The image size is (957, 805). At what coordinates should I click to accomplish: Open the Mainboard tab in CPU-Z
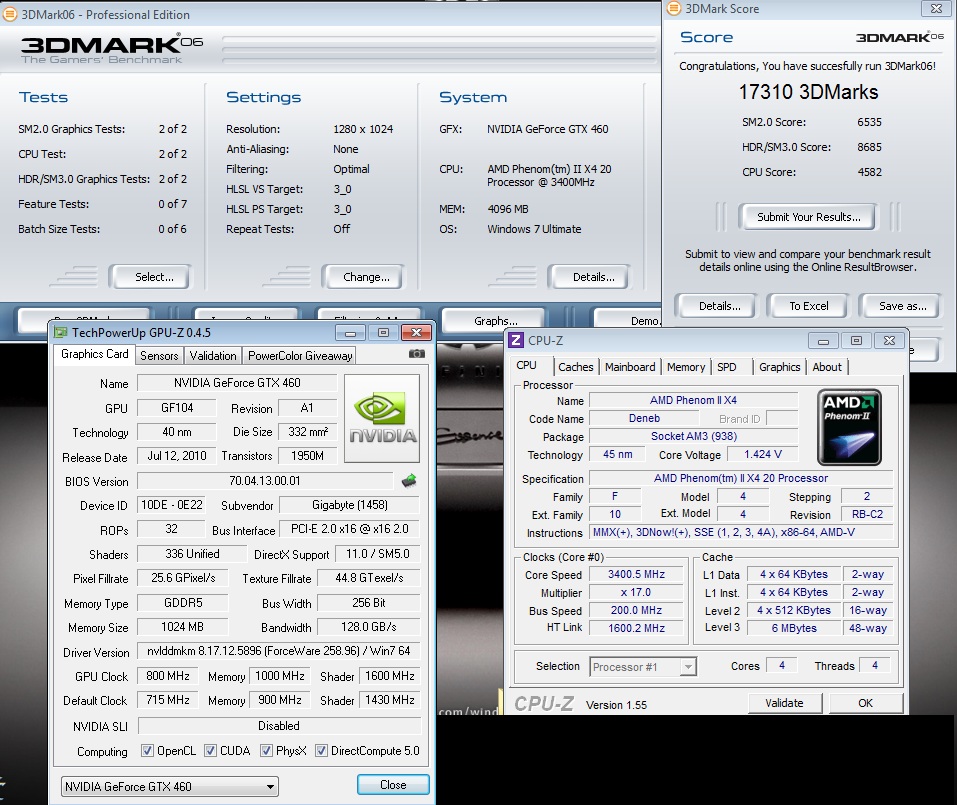coord(630,367)
